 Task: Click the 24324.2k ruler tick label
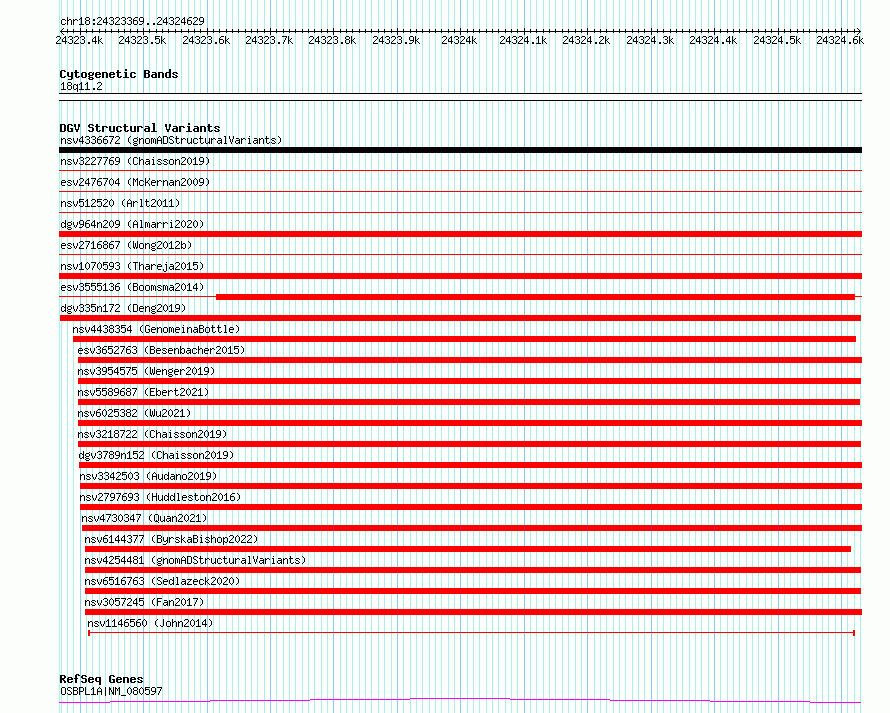pos(586,40)
